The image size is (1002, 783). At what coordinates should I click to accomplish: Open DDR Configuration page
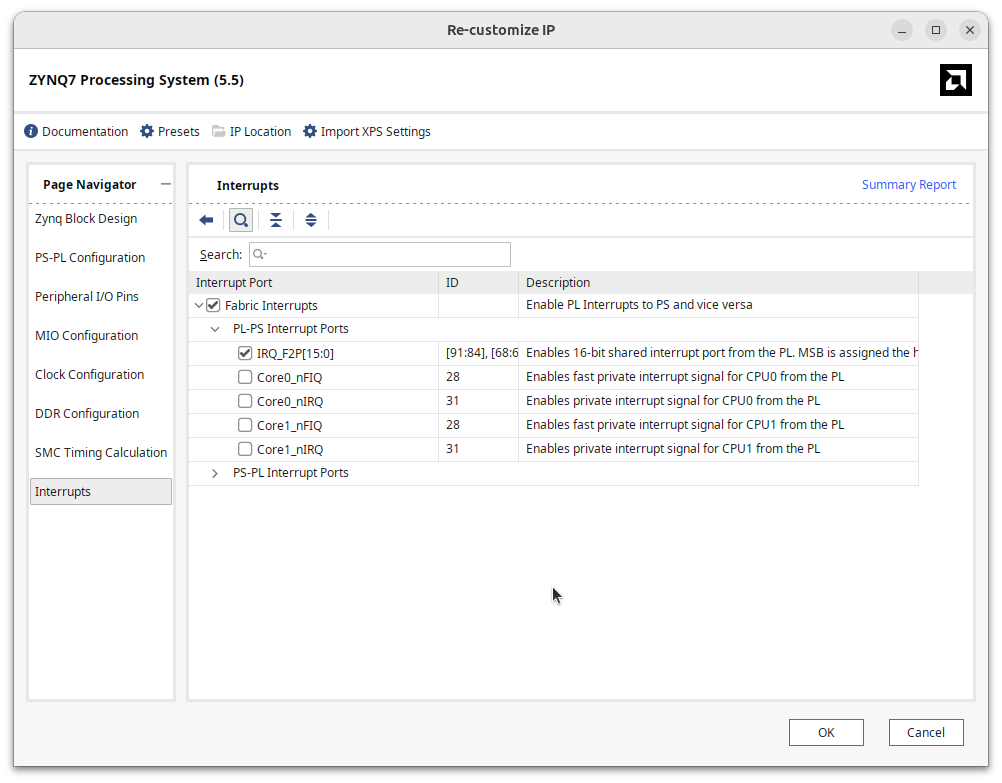(x=87, y=414)
